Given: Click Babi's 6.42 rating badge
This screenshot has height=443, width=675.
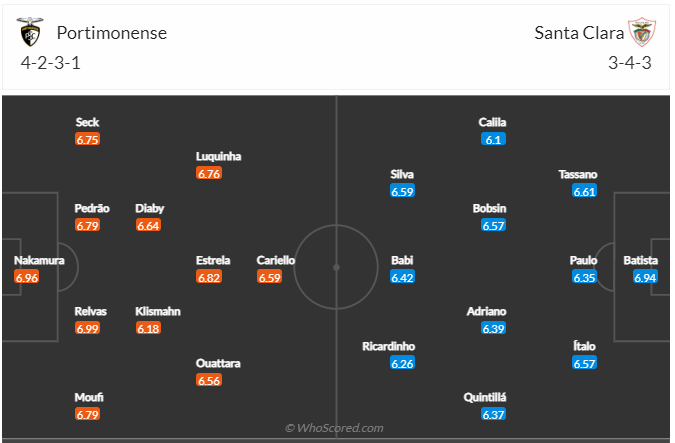Looking at the screenshot, I should (402, 277).
